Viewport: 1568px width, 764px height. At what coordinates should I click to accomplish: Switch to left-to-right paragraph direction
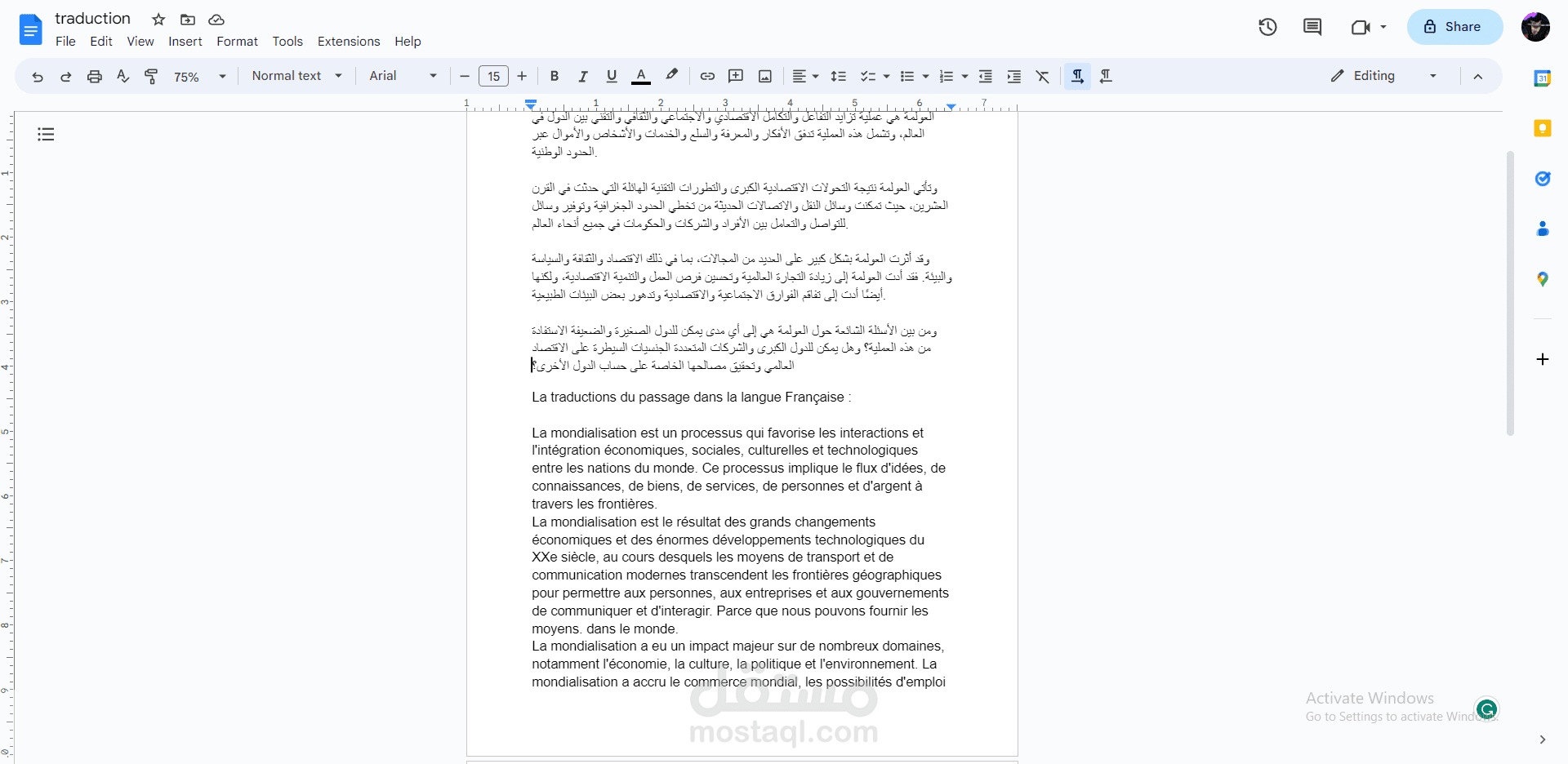click(1077, 76)
